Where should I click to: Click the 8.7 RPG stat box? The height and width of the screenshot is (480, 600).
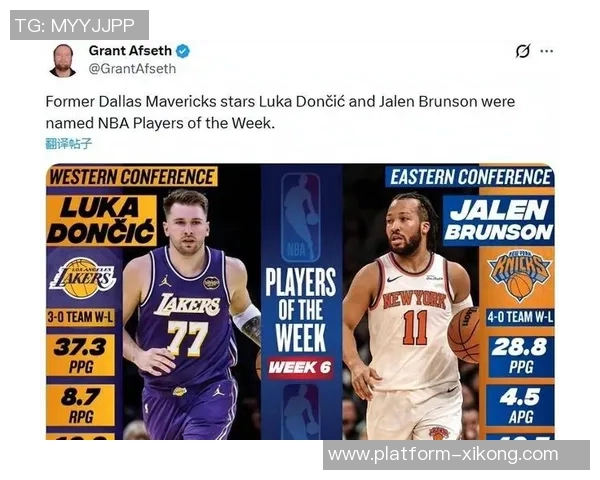pos(81,405)
